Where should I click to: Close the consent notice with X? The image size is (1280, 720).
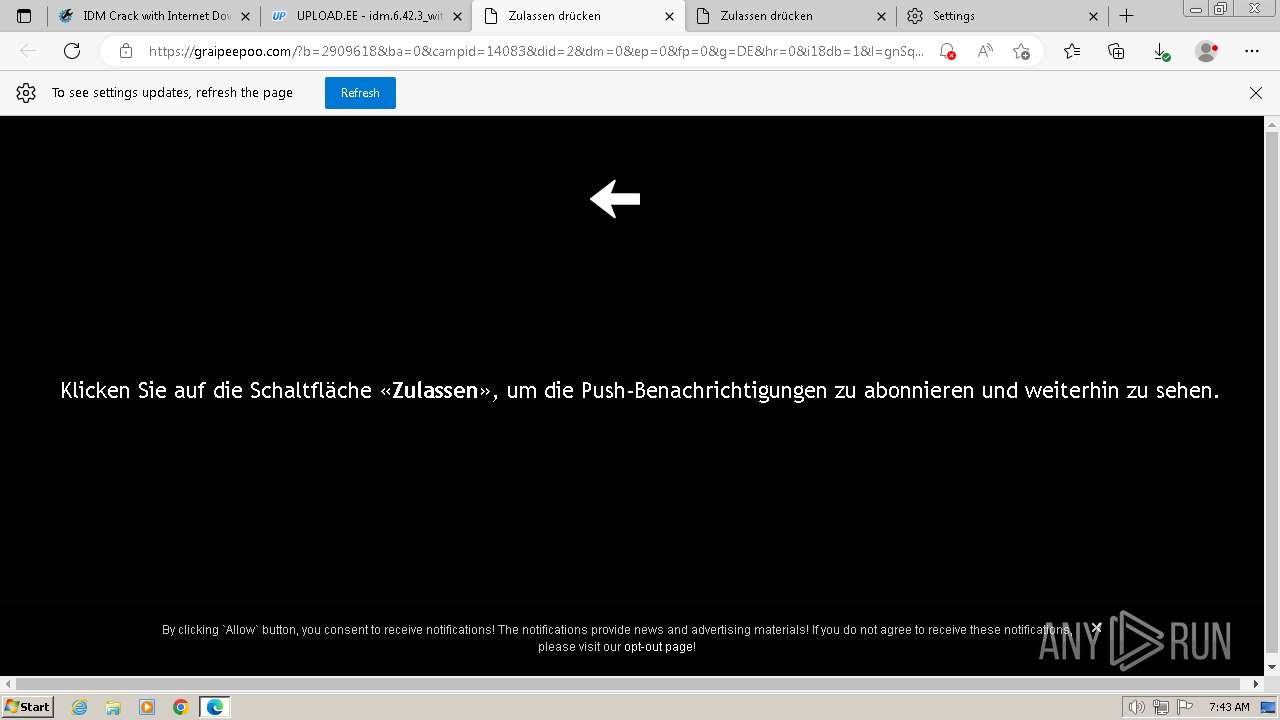(x=1097, y=628)
